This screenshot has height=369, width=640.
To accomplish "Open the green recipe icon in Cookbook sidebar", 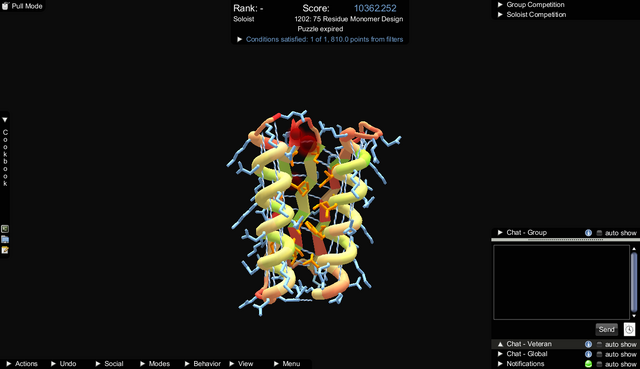I will pyautogui.click(x=5, y=229).
